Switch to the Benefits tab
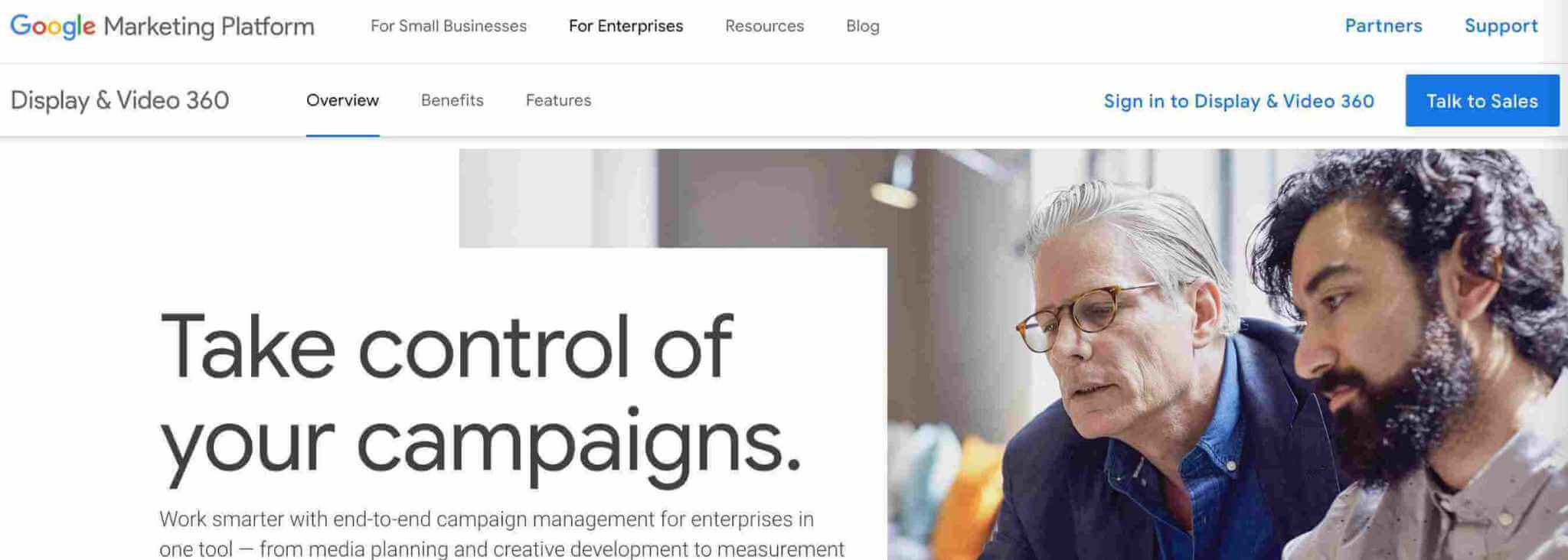Screen dimensions: 1568x560 pyautogui.click(x=451, y=100)
